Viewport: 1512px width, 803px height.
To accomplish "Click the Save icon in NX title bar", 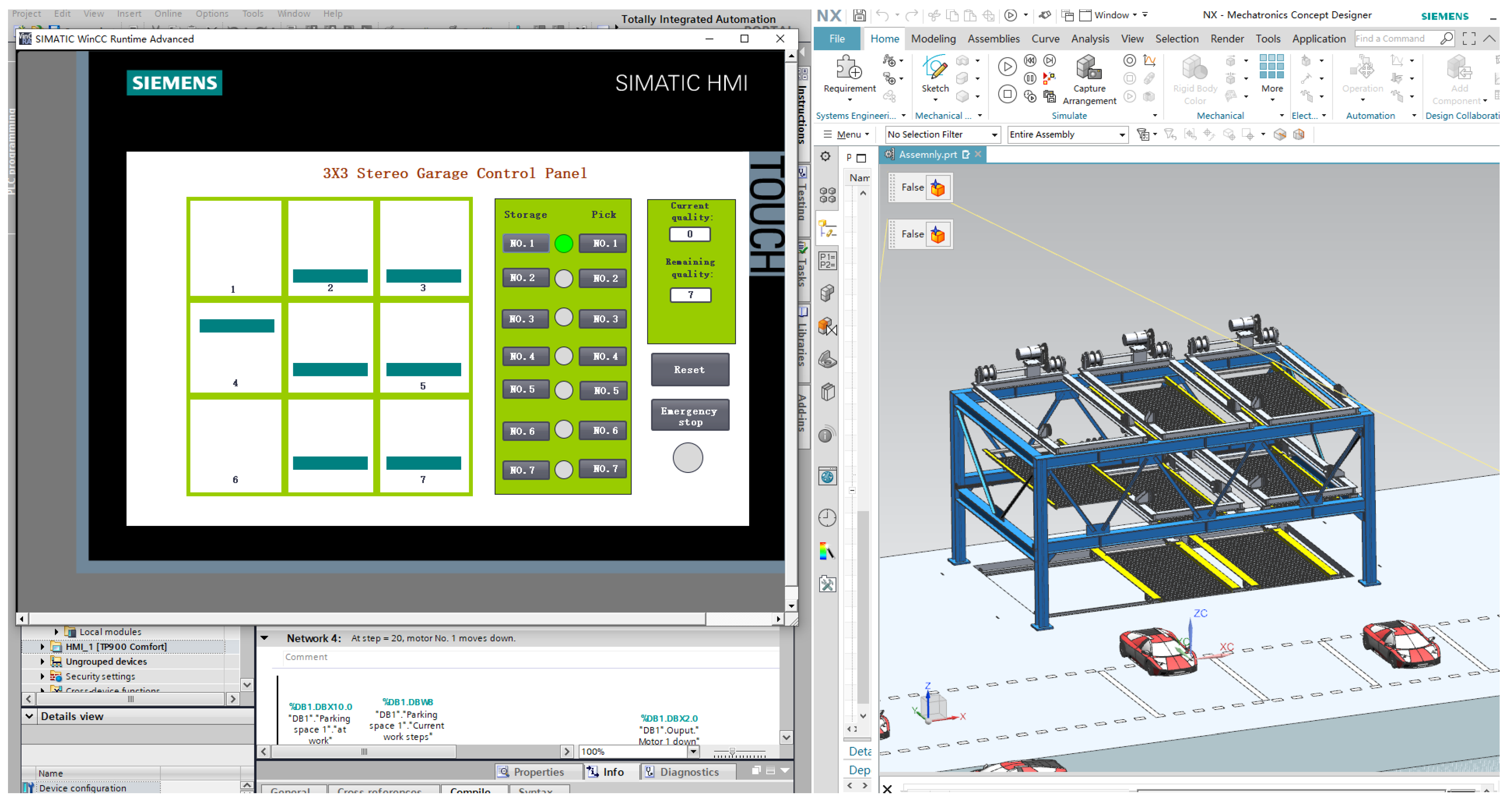I will pyautogui.click(x=859, y=15).
